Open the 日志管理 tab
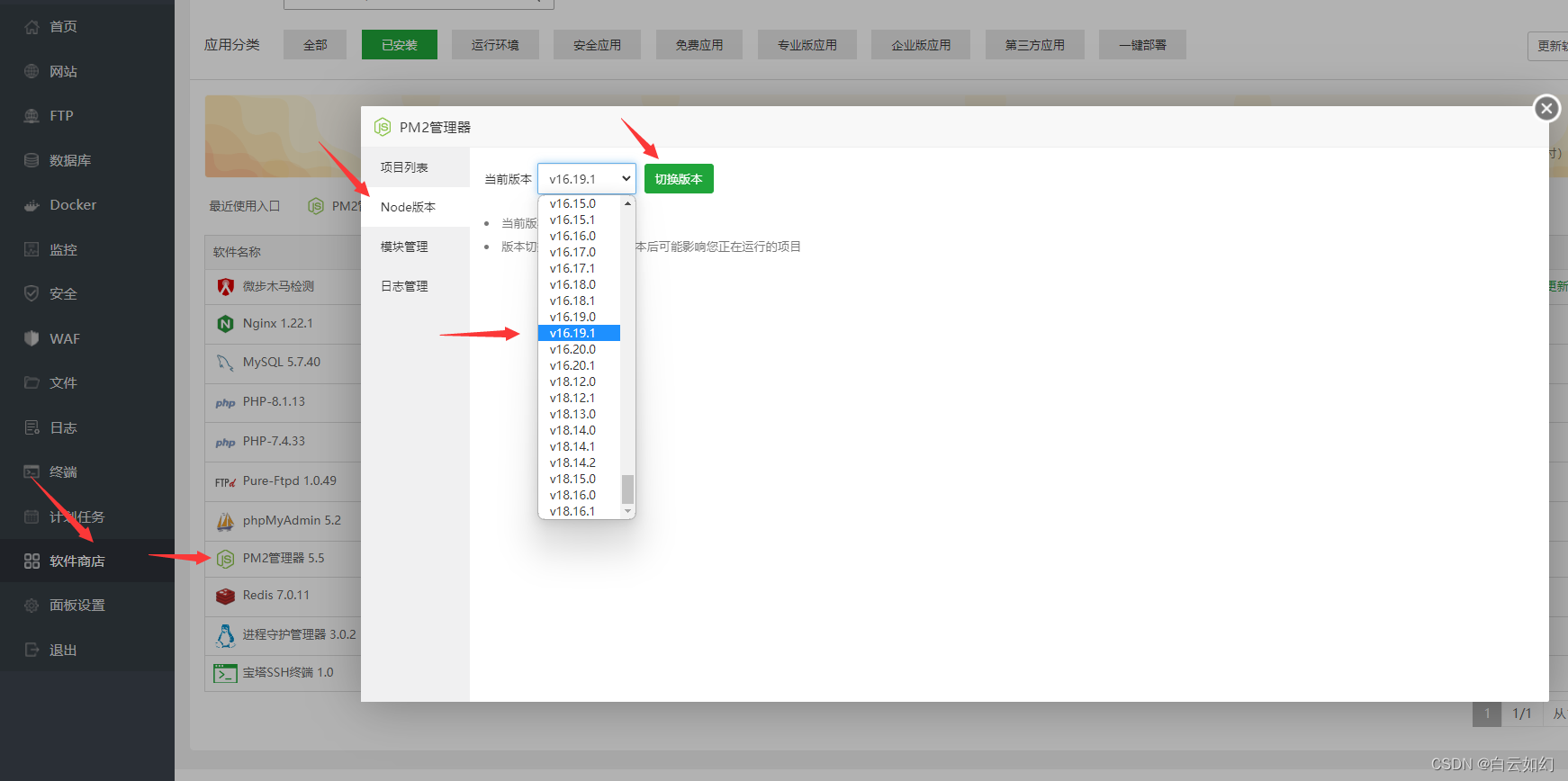The height and width of the screenshot is (781, 1568). pos(415,286)
